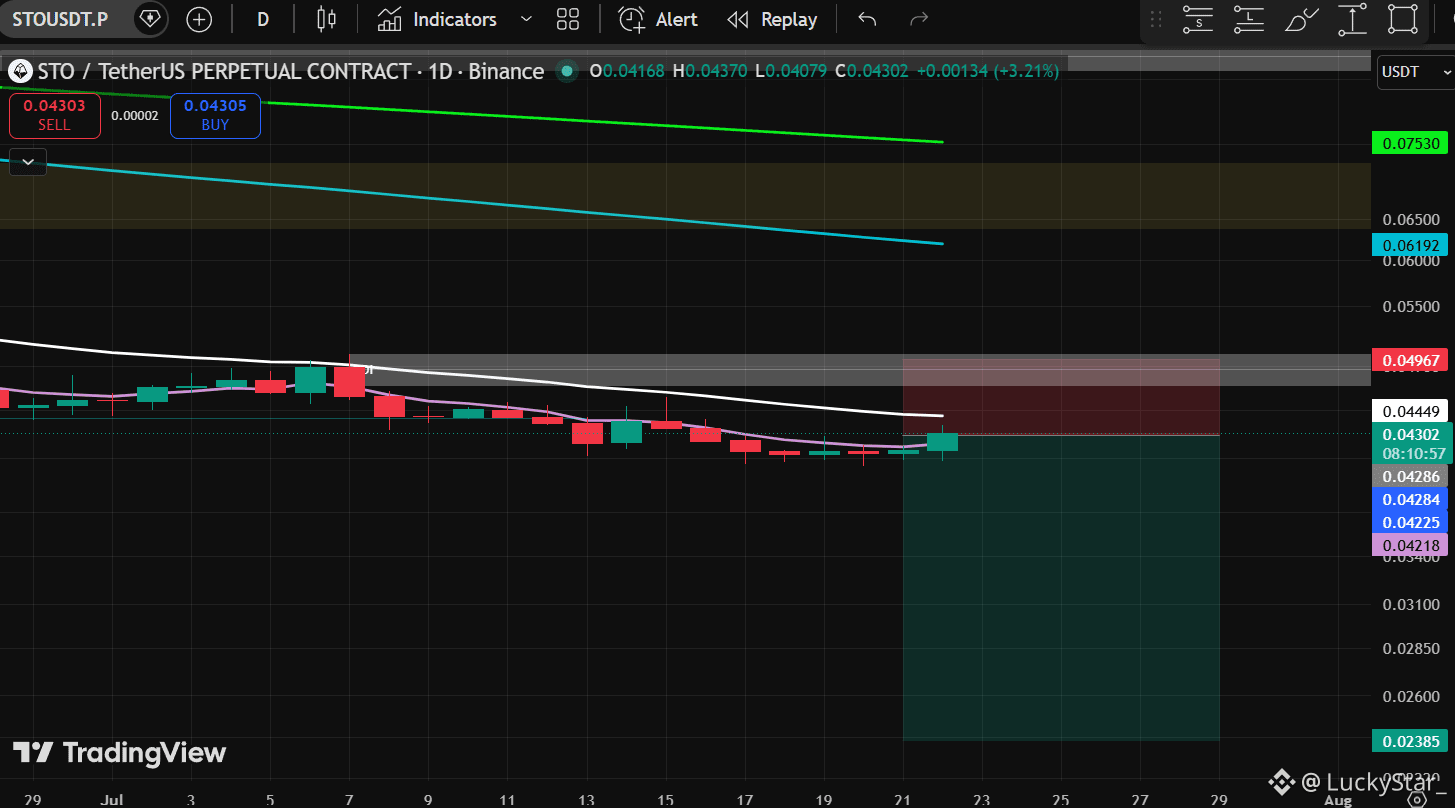Open the Indicators dialog

(438, 19)
